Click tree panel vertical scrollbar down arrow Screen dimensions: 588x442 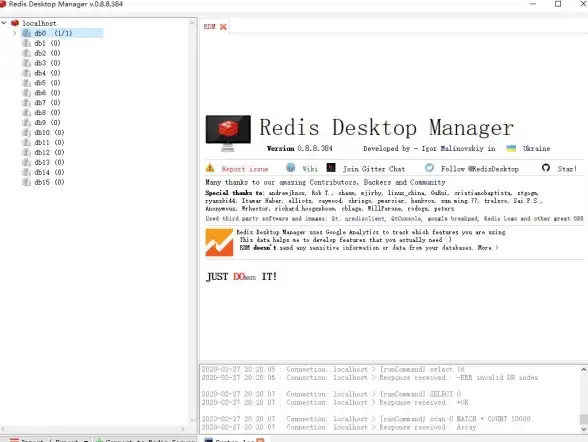(192, 420)
